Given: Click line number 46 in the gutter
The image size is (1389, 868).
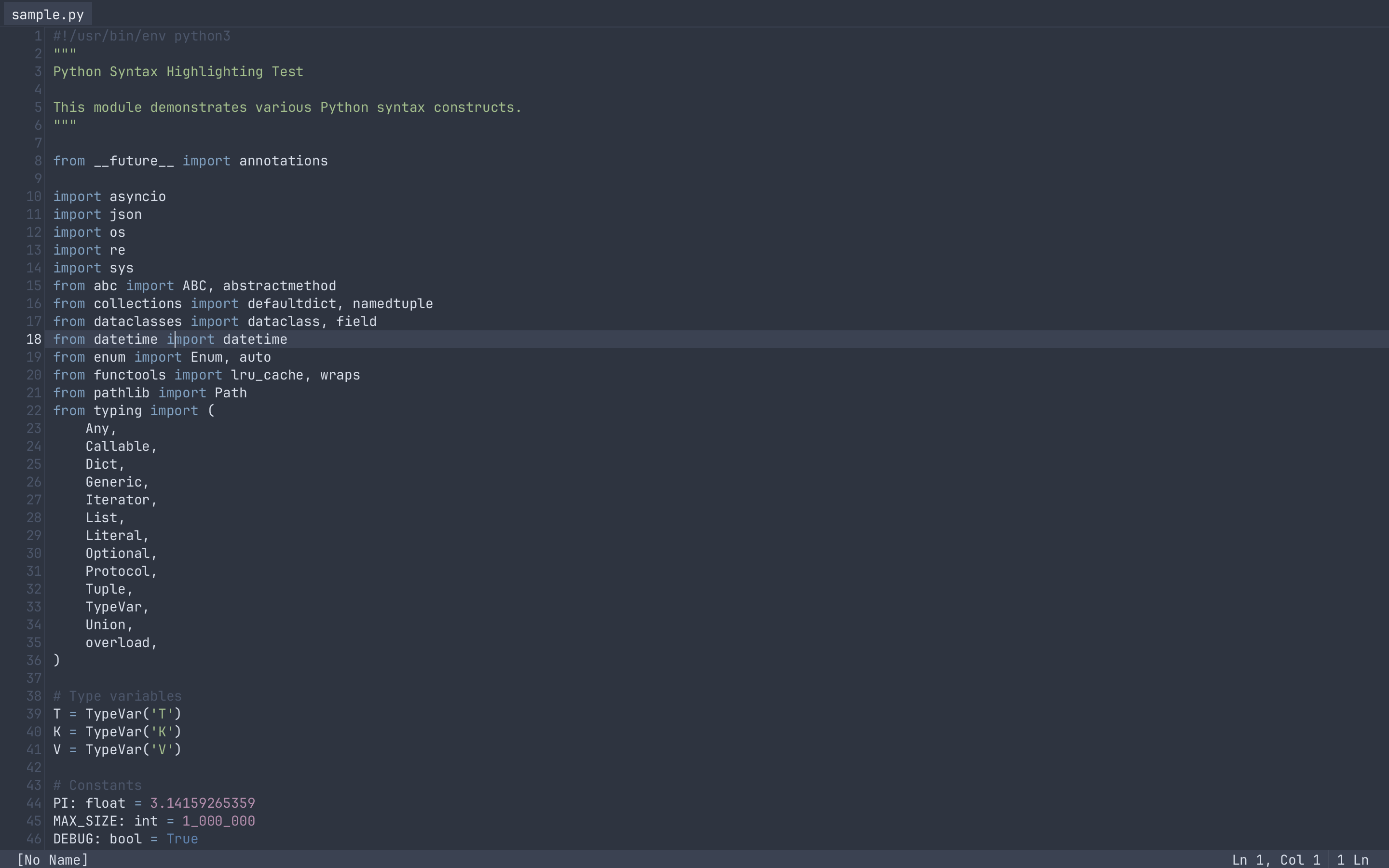Looking at the screenshot, I should coord(33,839).
